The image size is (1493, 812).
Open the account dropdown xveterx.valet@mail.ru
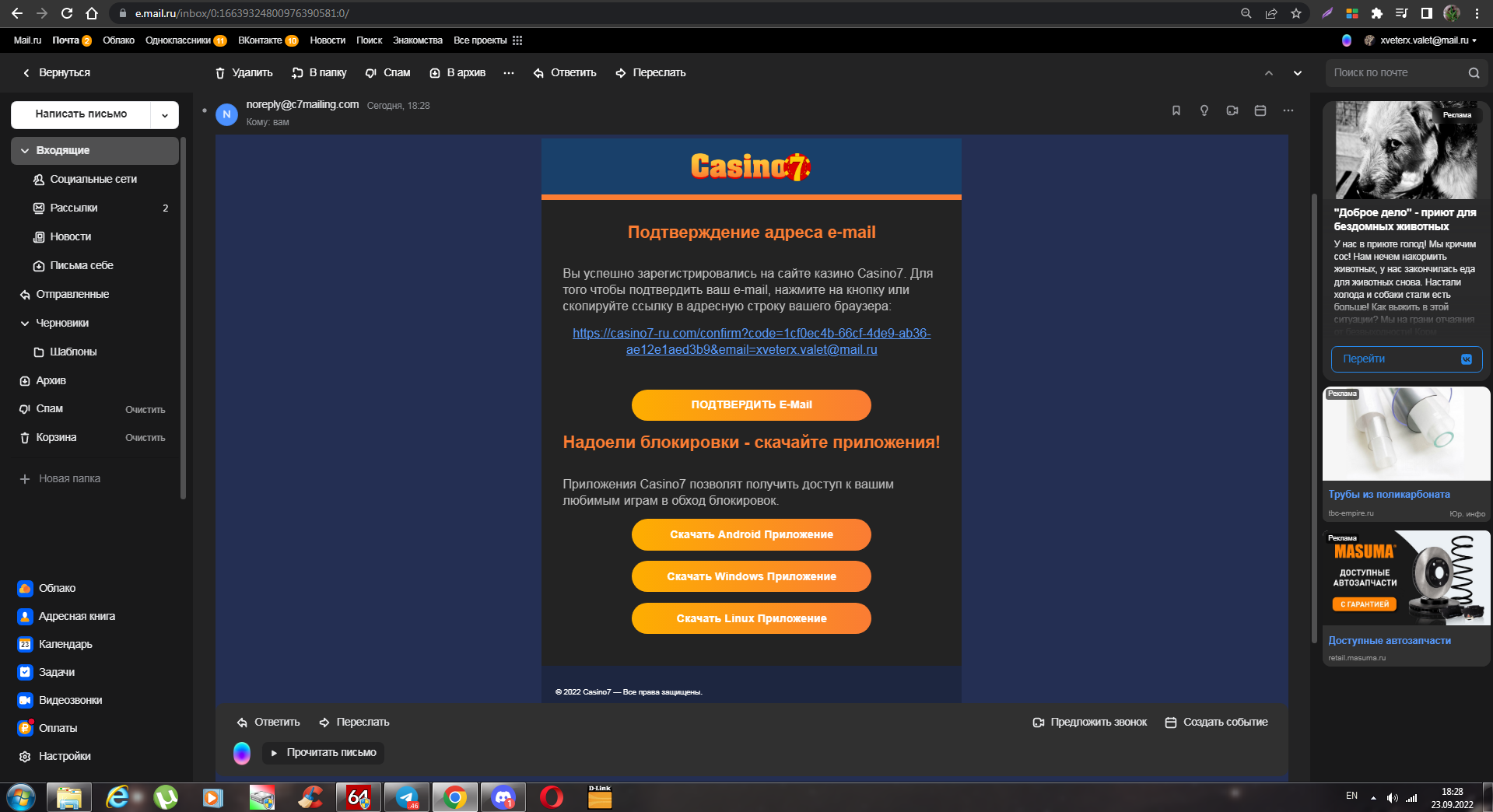pos(1420,40)
